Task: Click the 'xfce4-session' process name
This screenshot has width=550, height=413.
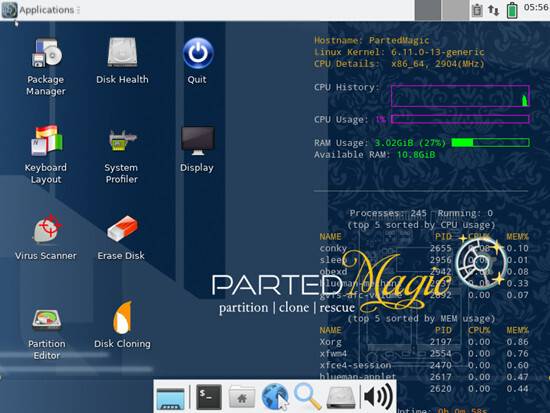Action: (x=355, y=365)
